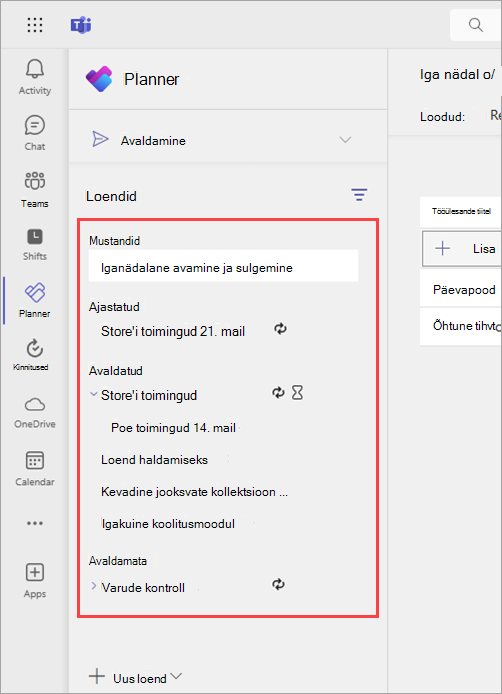Open the Päevapood task row
Screen dimensions: 502x694
coord(461,290)
